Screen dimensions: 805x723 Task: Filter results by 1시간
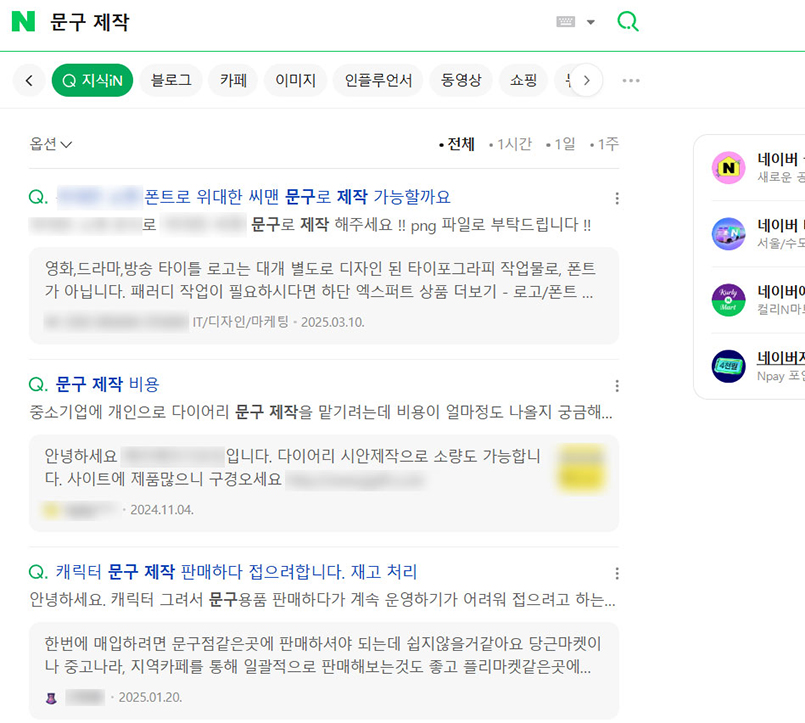pos(511,144)
